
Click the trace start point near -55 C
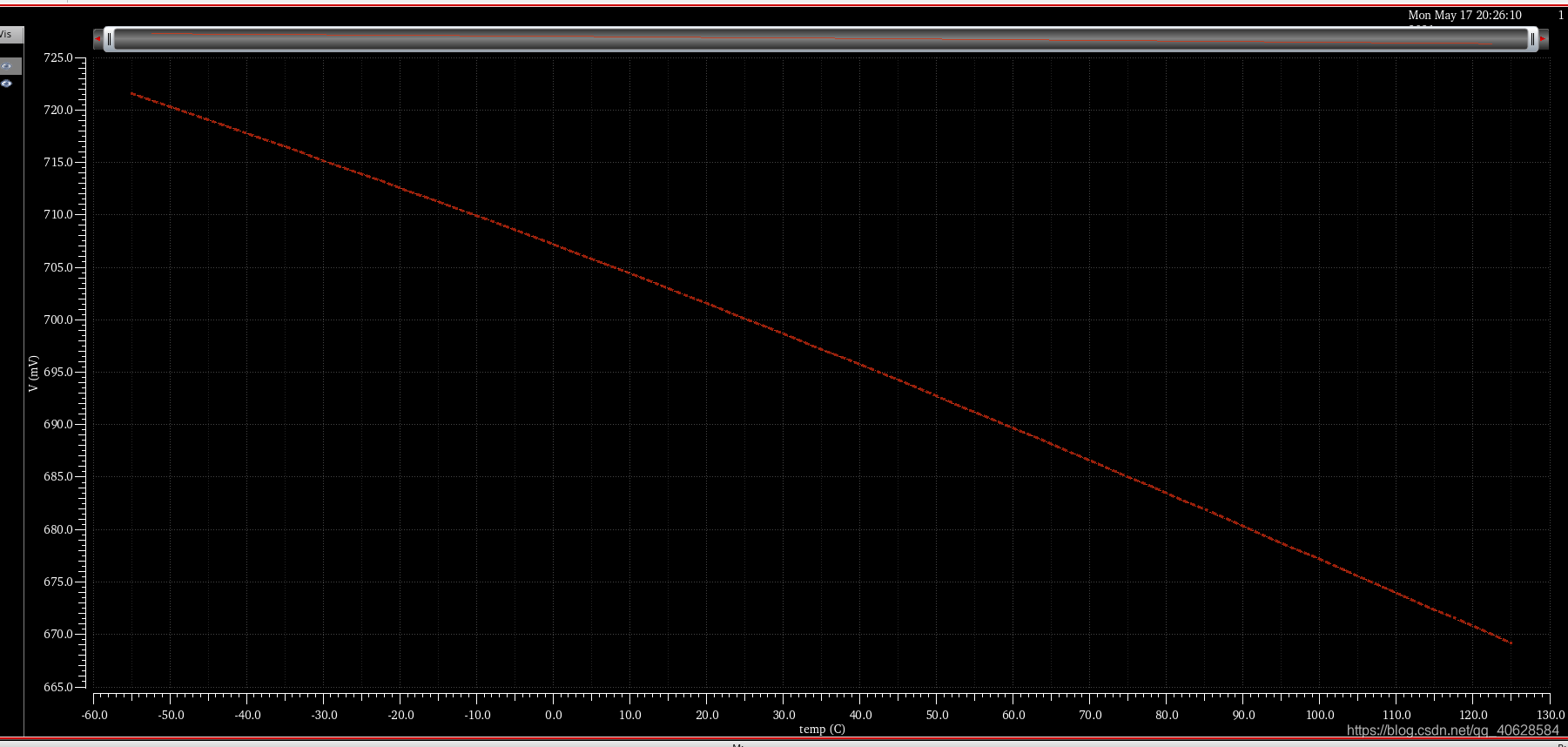point(132,93)
